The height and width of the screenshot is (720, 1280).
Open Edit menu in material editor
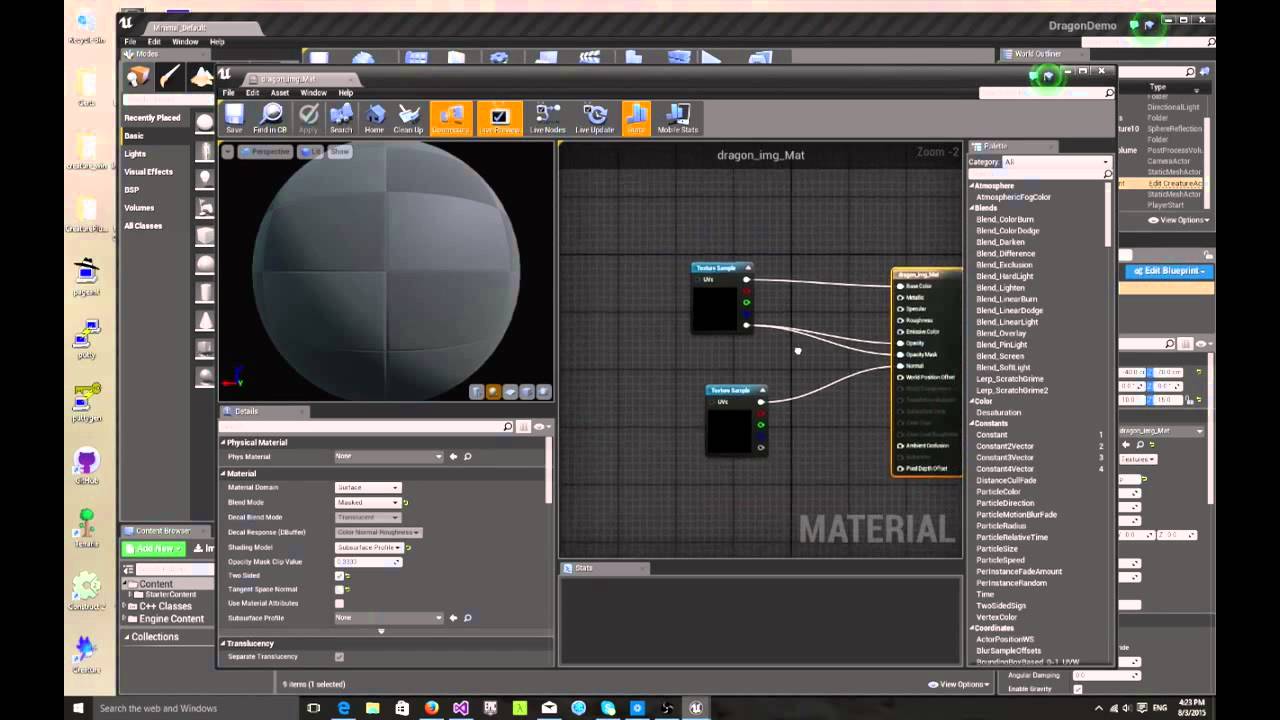click(252, 93)
